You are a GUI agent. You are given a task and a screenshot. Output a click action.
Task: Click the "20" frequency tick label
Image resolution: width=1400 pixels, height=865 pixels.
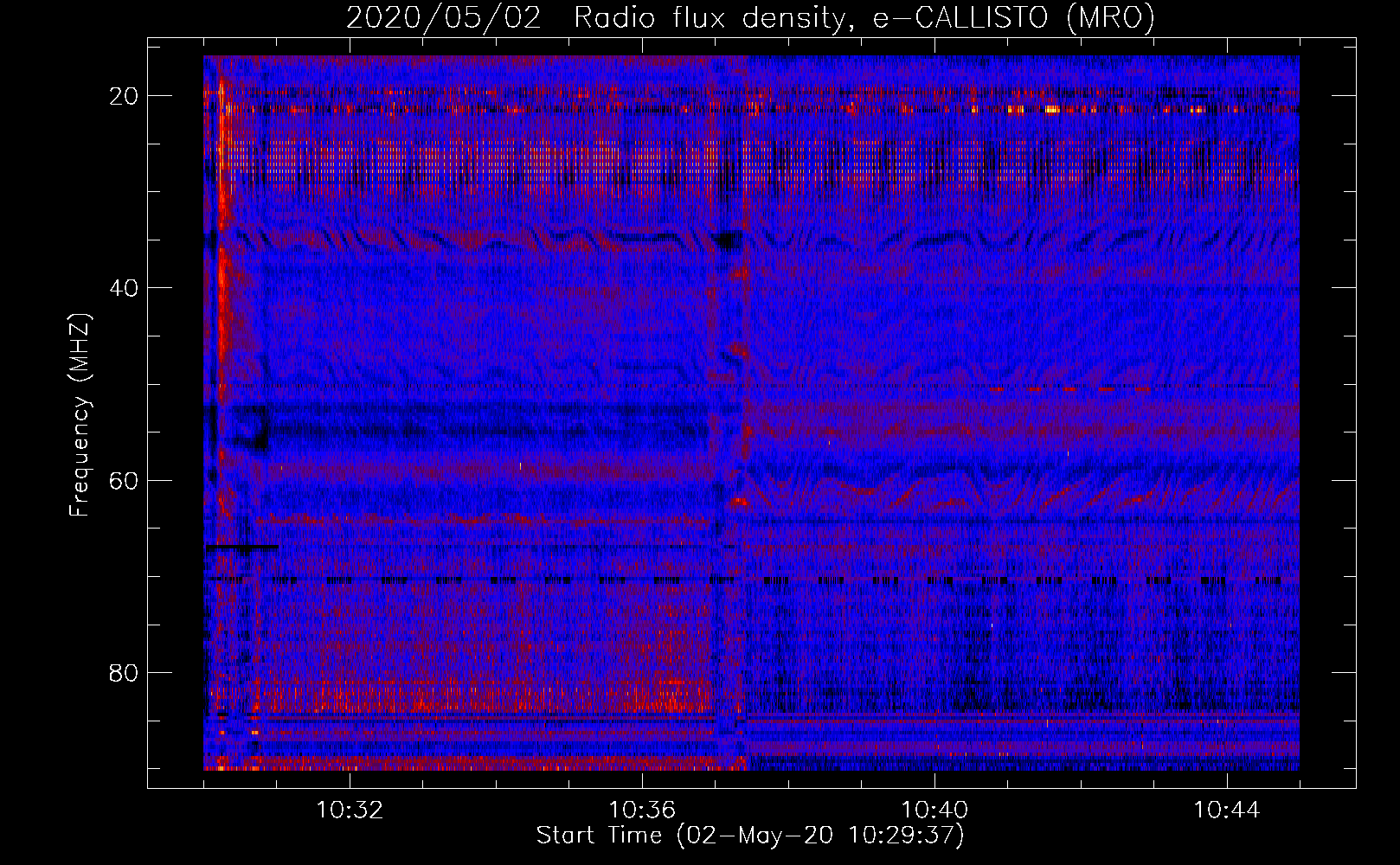click(124, 96)
